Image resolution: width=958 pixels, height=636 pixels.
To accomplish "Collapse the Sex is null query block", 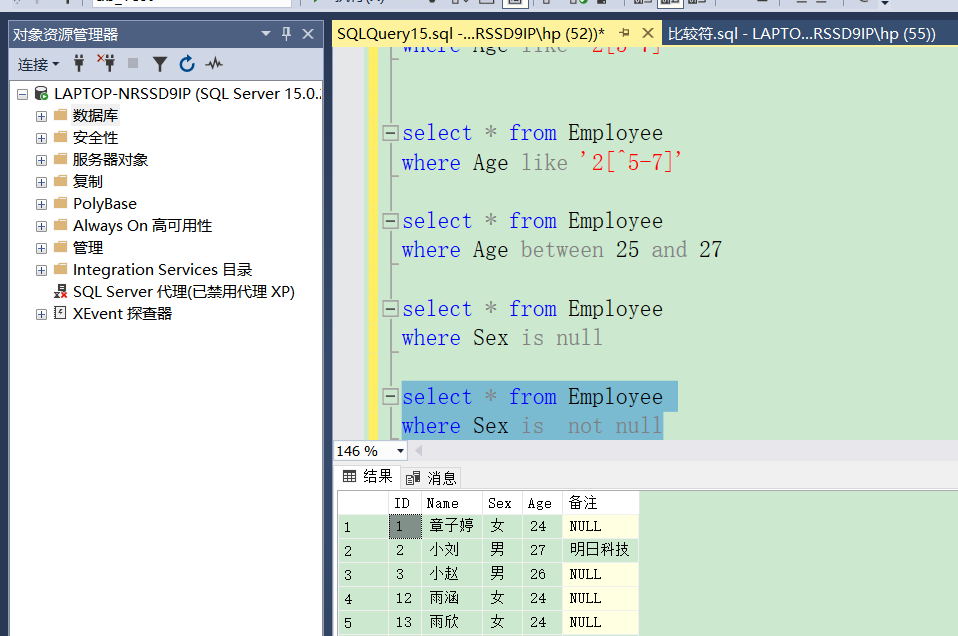I will pyautogui.click(x=390, y=309).
